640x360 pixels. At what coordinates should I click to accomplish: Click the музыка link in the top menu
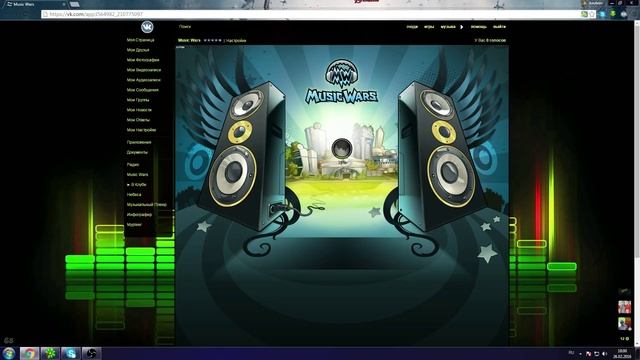(448, 27)
